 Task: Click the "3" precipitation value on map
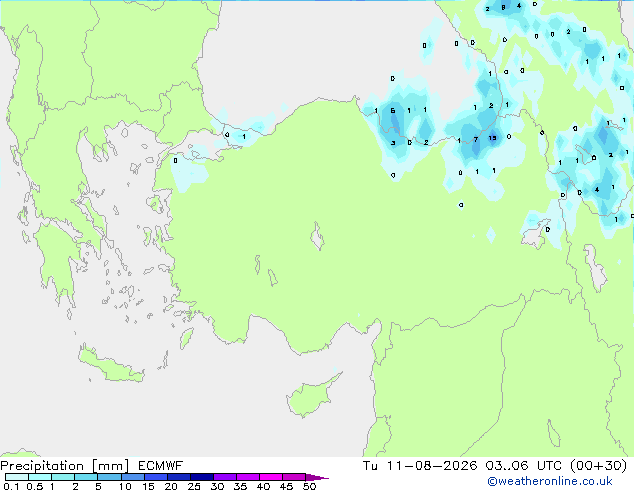click(393, 143)
